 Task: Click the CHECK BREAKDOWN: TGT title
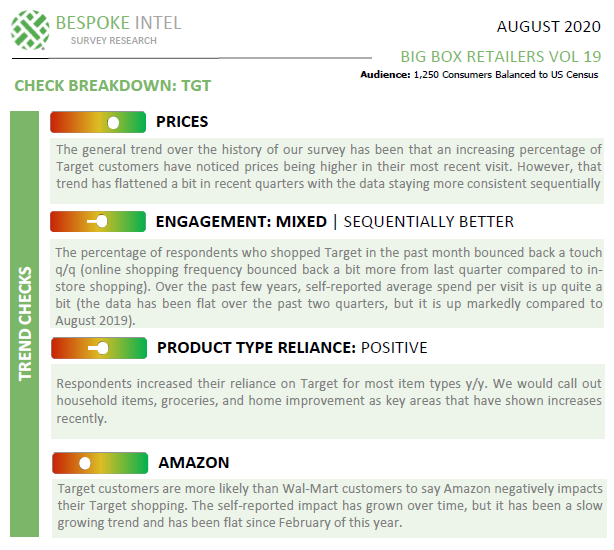point(113,86)
